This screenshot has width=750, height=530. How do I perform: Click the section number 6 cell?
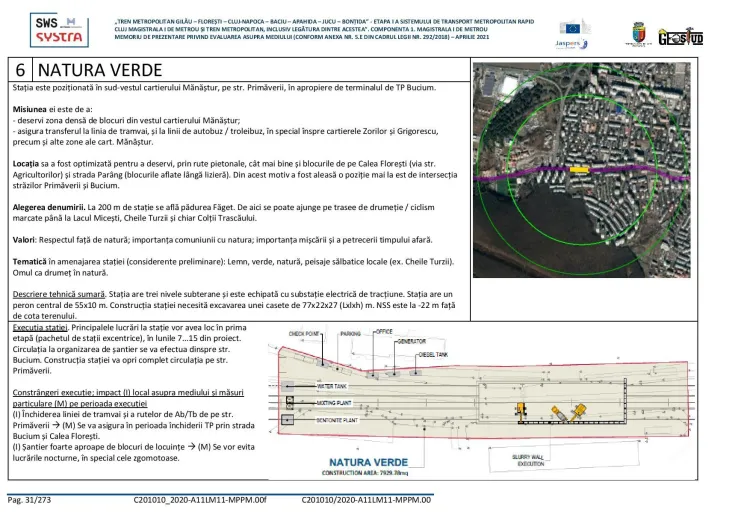(20, 70)
